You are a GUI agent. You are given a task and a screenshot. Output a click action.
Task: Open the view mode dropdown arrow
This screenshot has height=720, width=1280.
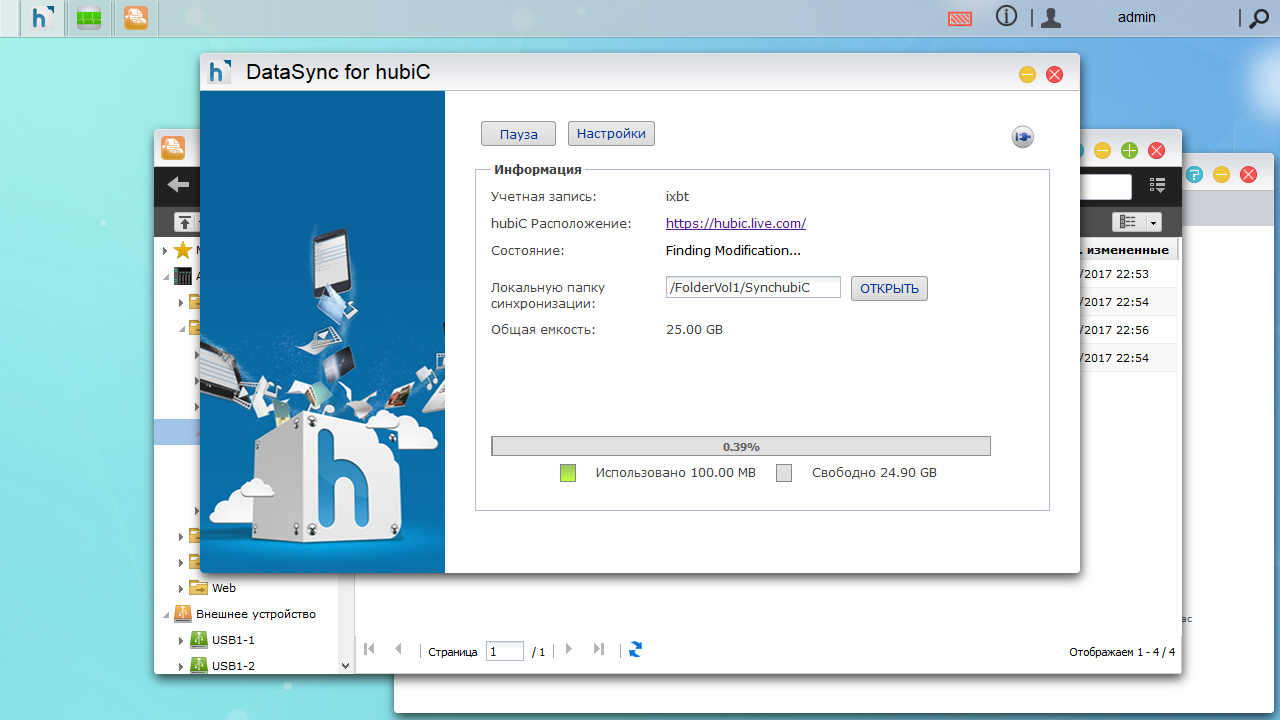[x=1154, y=222]
